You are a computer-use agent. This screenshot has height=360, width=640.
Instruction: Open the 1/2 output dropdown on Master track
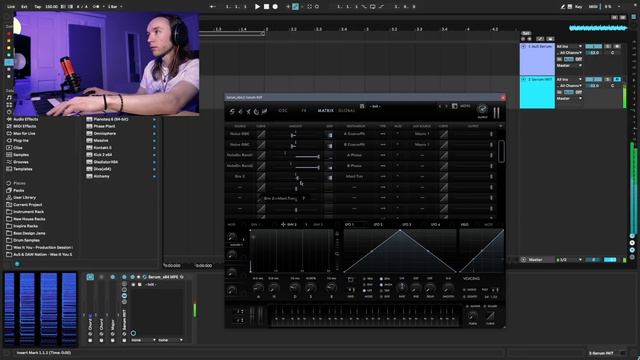(569, 260)
